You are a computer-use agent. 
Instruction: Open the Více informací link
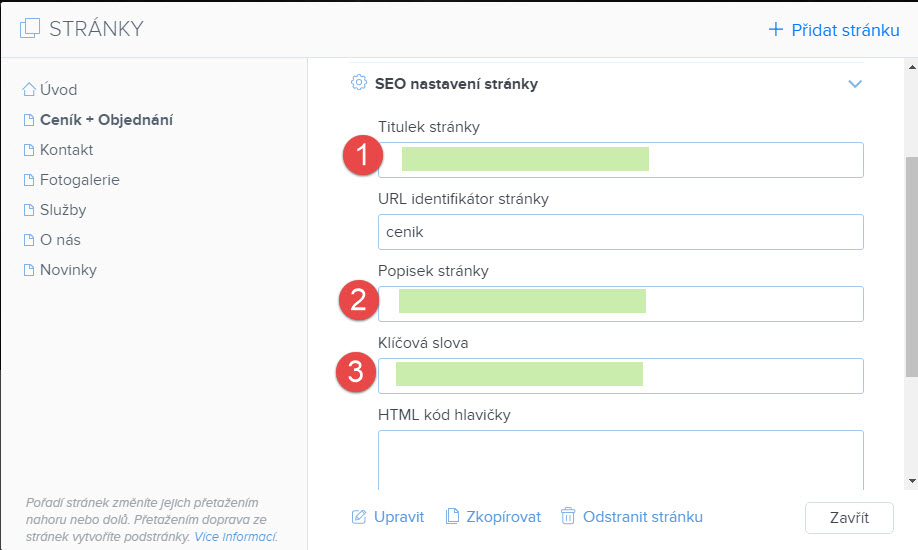click(235, 537)
